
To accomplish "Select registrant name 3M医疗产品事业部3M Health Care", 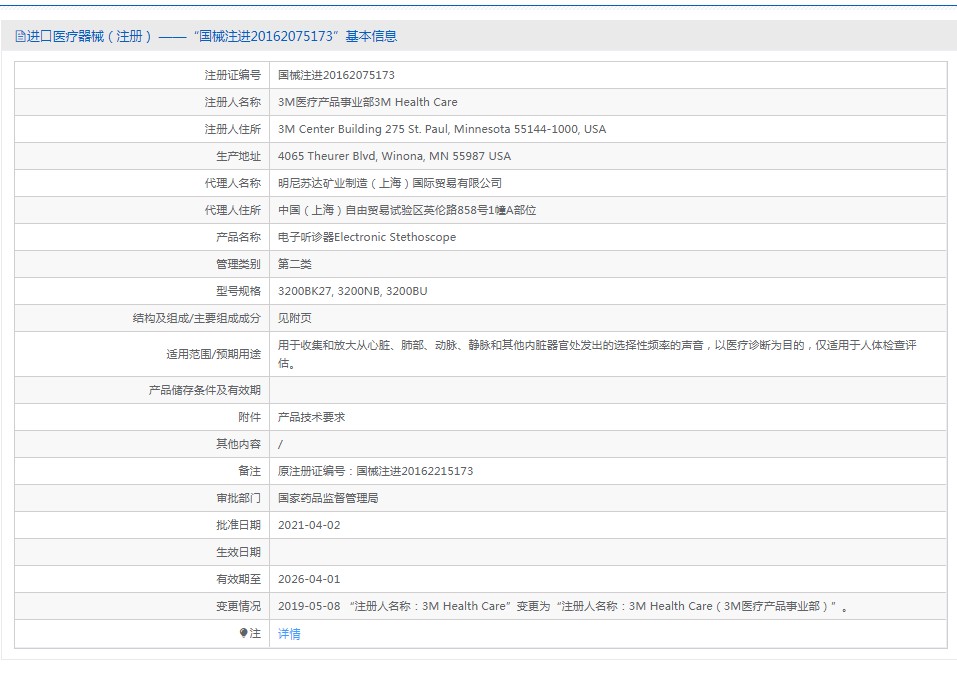I will [x=367, y=102].
